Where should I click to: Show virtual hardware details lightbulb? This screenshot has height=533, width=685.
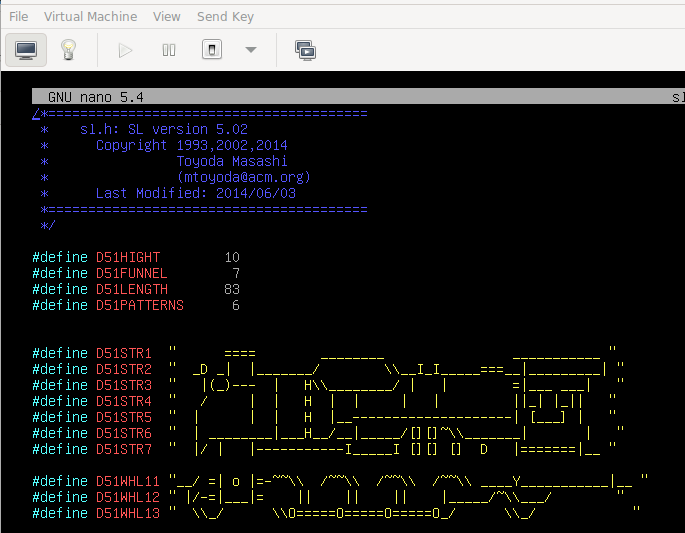point(69,50)
